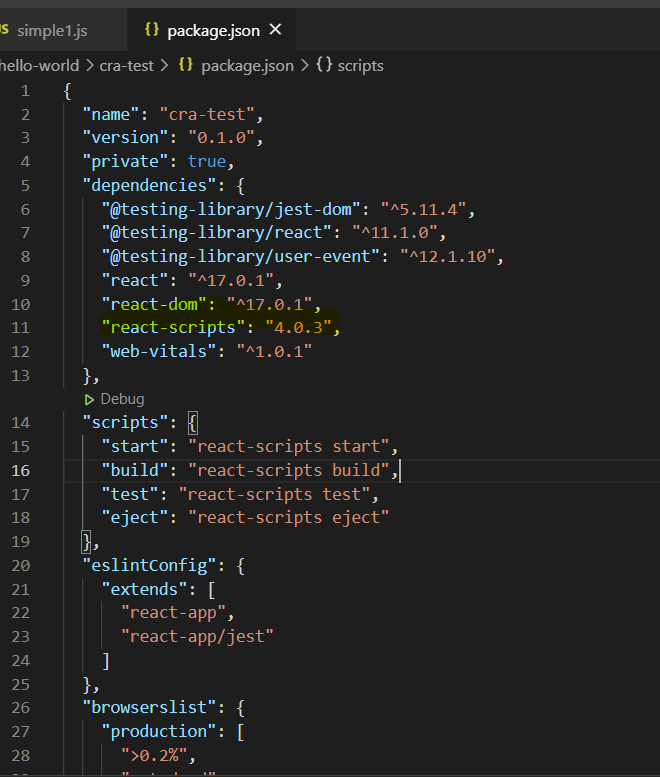660x777 pixels.
Task: Click the "react-app" string on line 22
Action: (173, 613)
